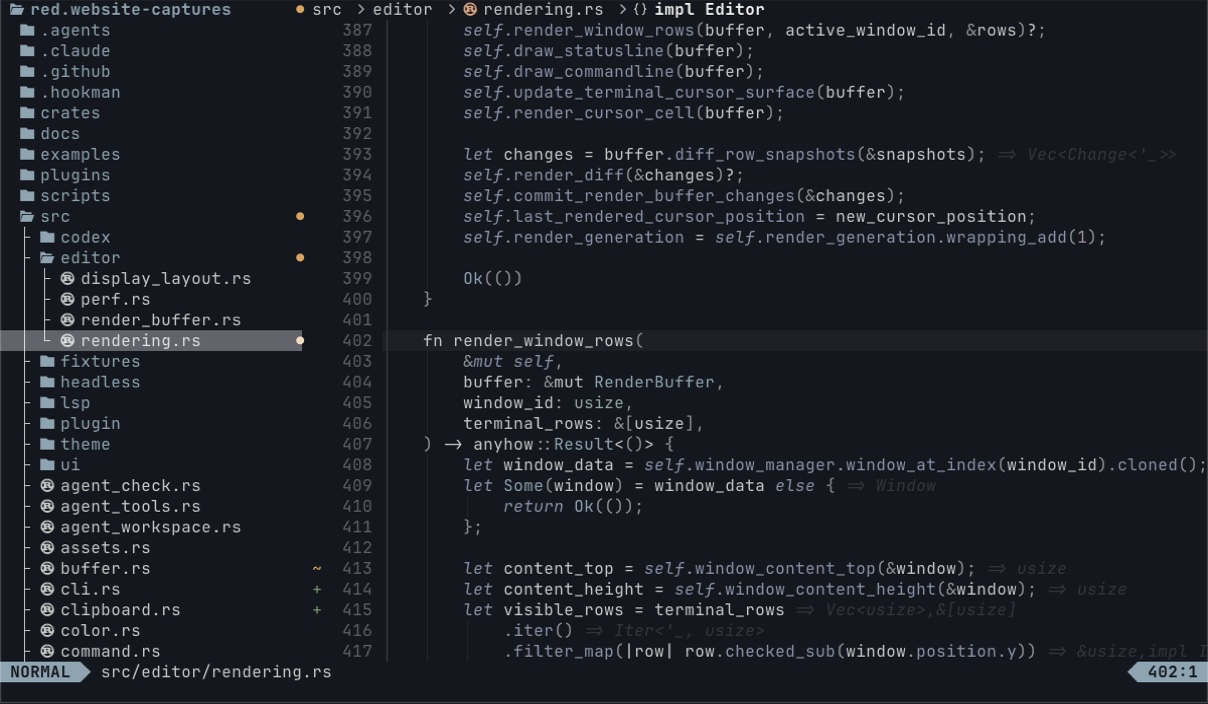Viewport: 1208px width, 704px height.
Task: Click the braces symbol icon before impl Editor
Action: (640, 9)
